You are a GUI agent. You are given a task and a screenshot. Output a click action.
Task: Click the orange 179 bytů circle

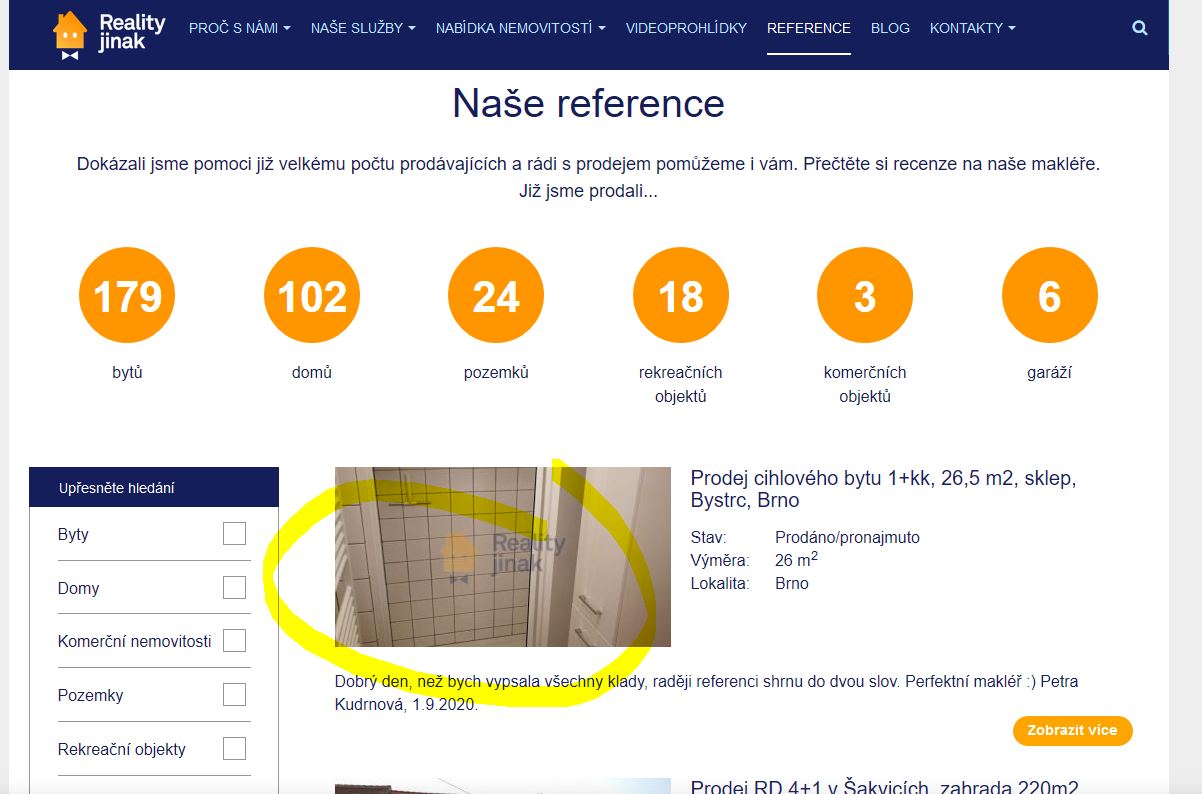click(127, 296)
